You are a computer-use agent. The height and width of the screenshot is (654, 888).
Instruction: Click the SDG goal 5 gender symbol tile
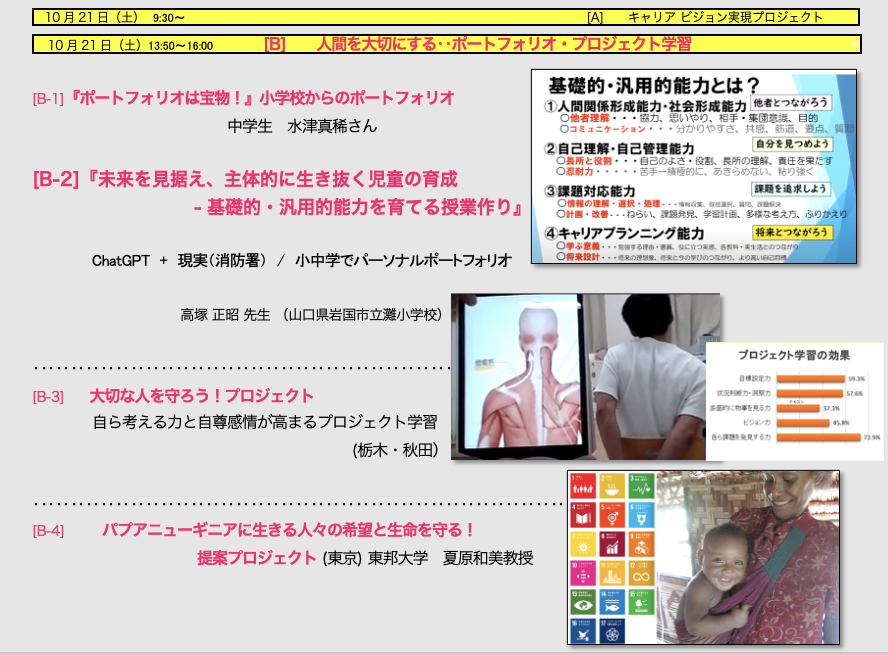coord(612,515)
